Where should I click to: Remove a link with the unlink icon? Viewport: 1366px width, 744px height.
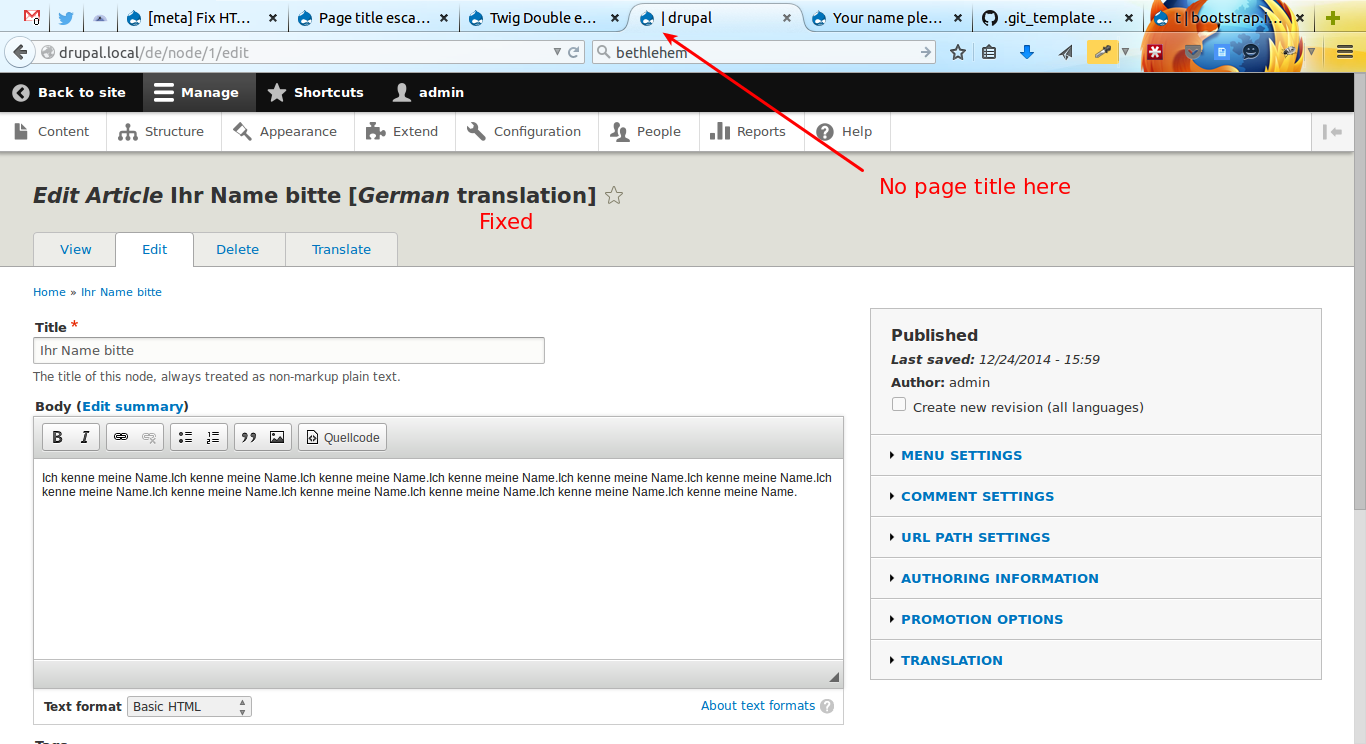(148, 436)
